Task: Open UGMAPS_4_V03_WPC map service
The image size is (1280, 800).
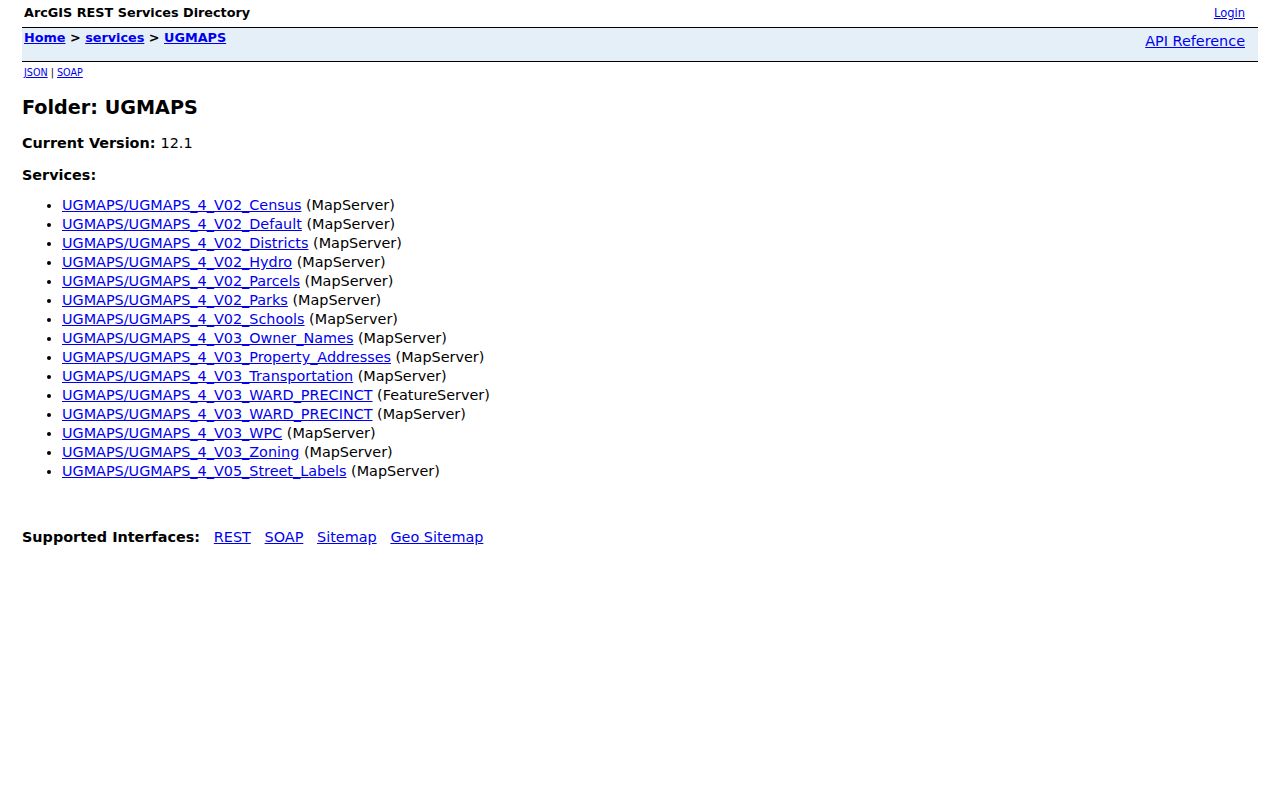Action: pos(172,433)
